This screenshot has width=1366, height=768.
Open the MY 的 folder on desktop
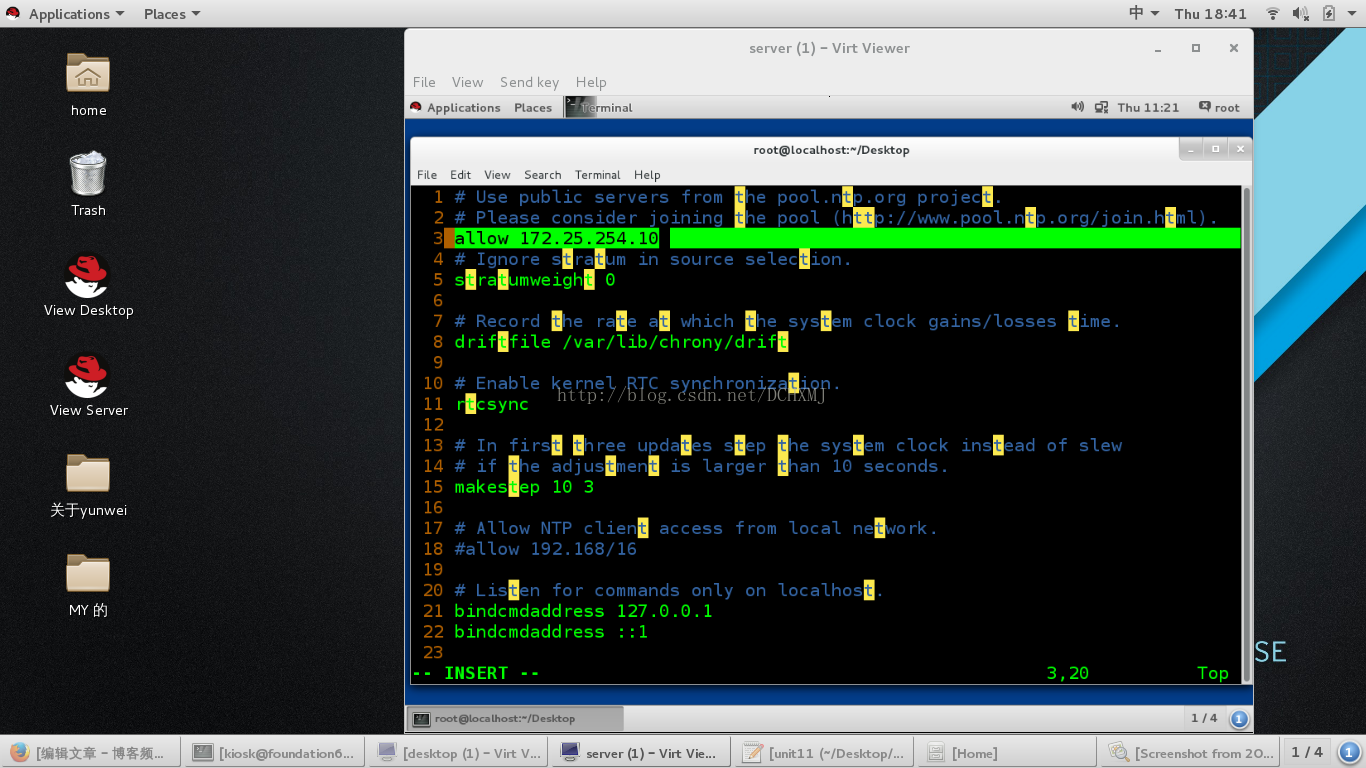coord(88,573)
